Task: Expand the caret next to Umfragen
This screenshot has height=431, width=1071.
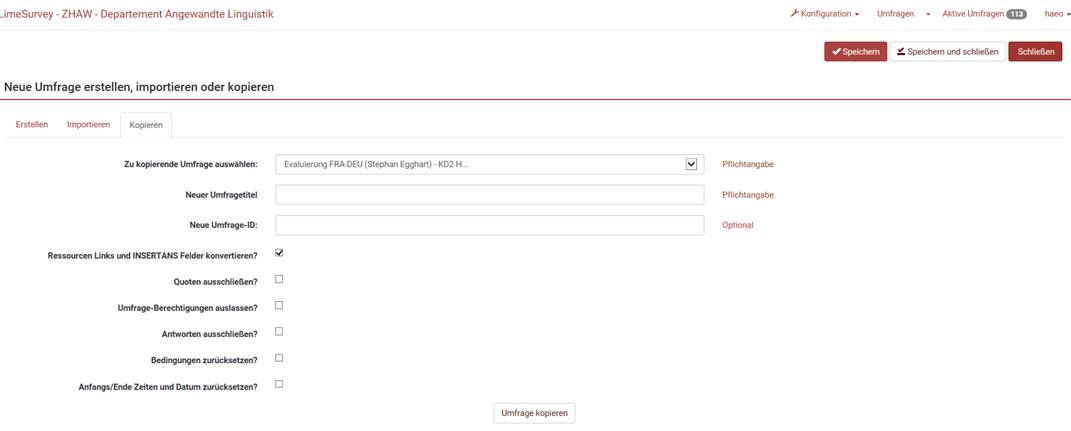Action: [x=928, y=14]
